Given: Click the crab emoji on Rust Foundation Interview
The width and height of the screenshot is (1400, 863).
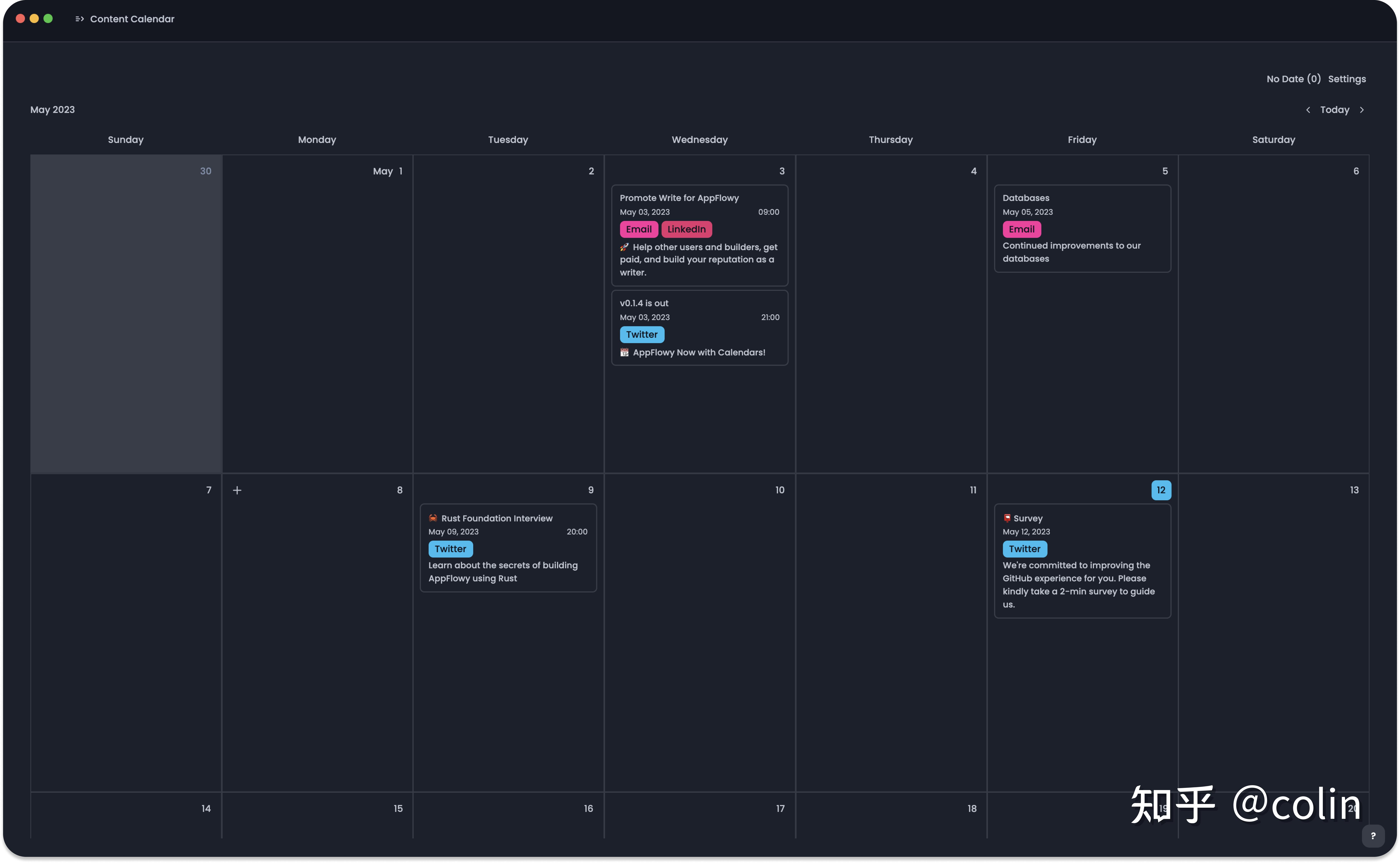Looking at the screenshot, I should 433,518.
